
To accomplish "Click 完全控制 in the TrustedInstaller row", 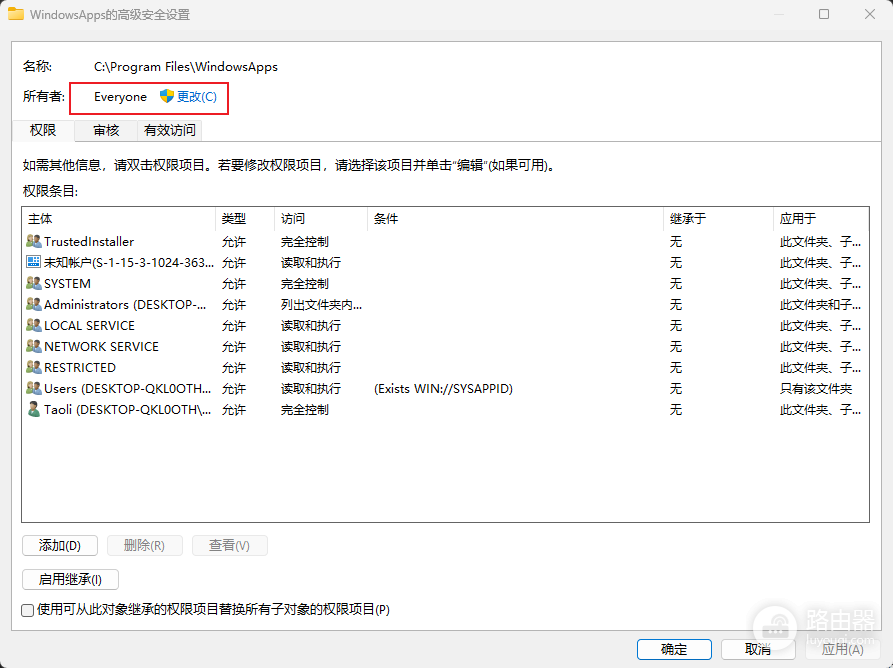I will 305,241.
